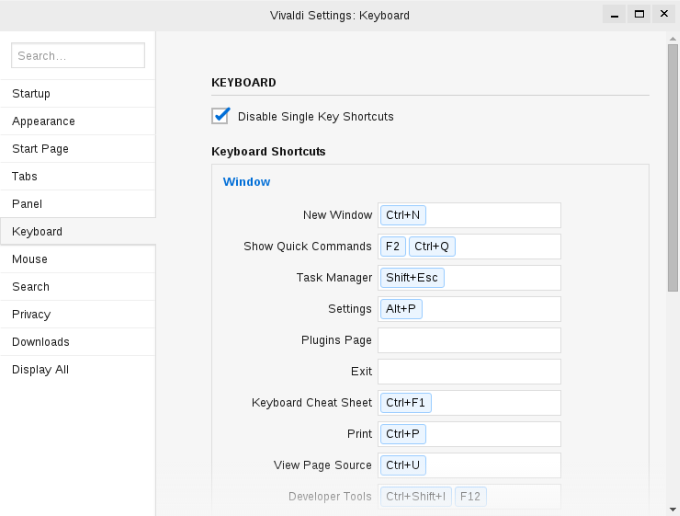Screen dimensions: 680x516
Task: Click the View Page Source shortcut field
Action: tap(469, 465)
